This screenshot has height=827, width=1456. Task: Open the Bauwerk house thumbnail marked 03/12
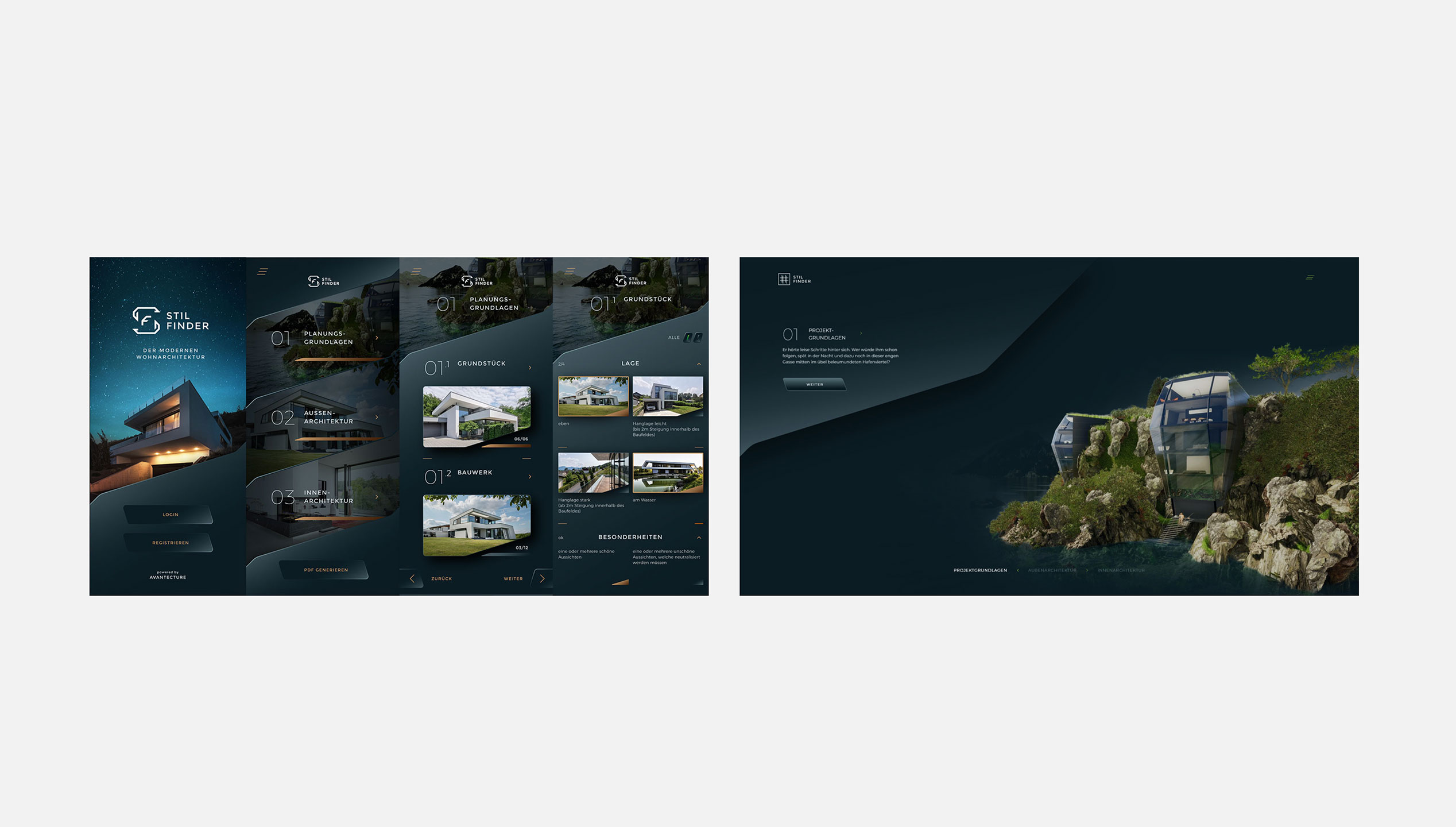tap(477, 525)
